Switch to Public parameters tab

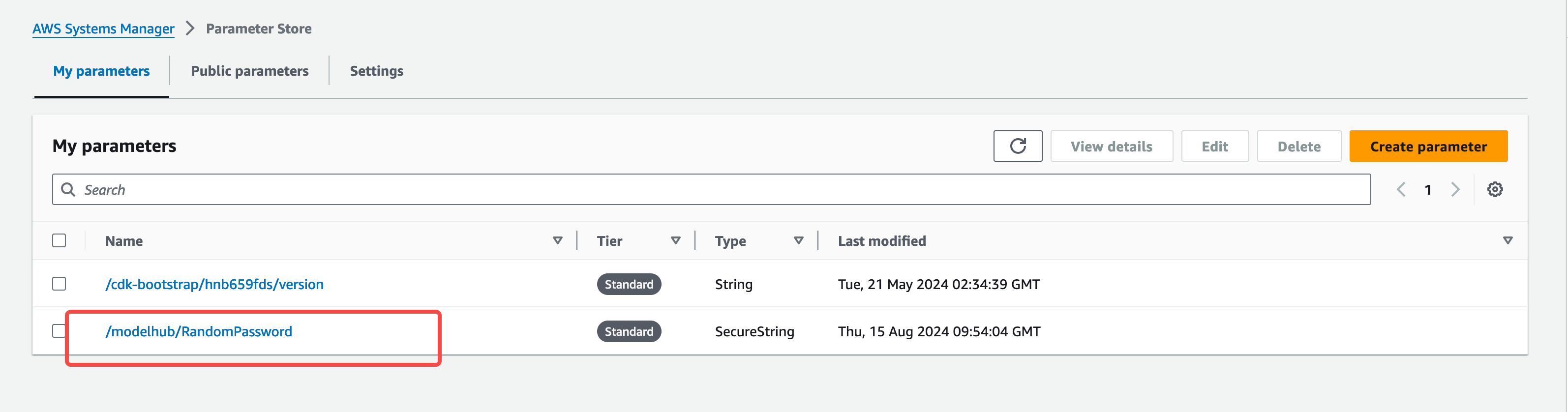tap(249, 71)
